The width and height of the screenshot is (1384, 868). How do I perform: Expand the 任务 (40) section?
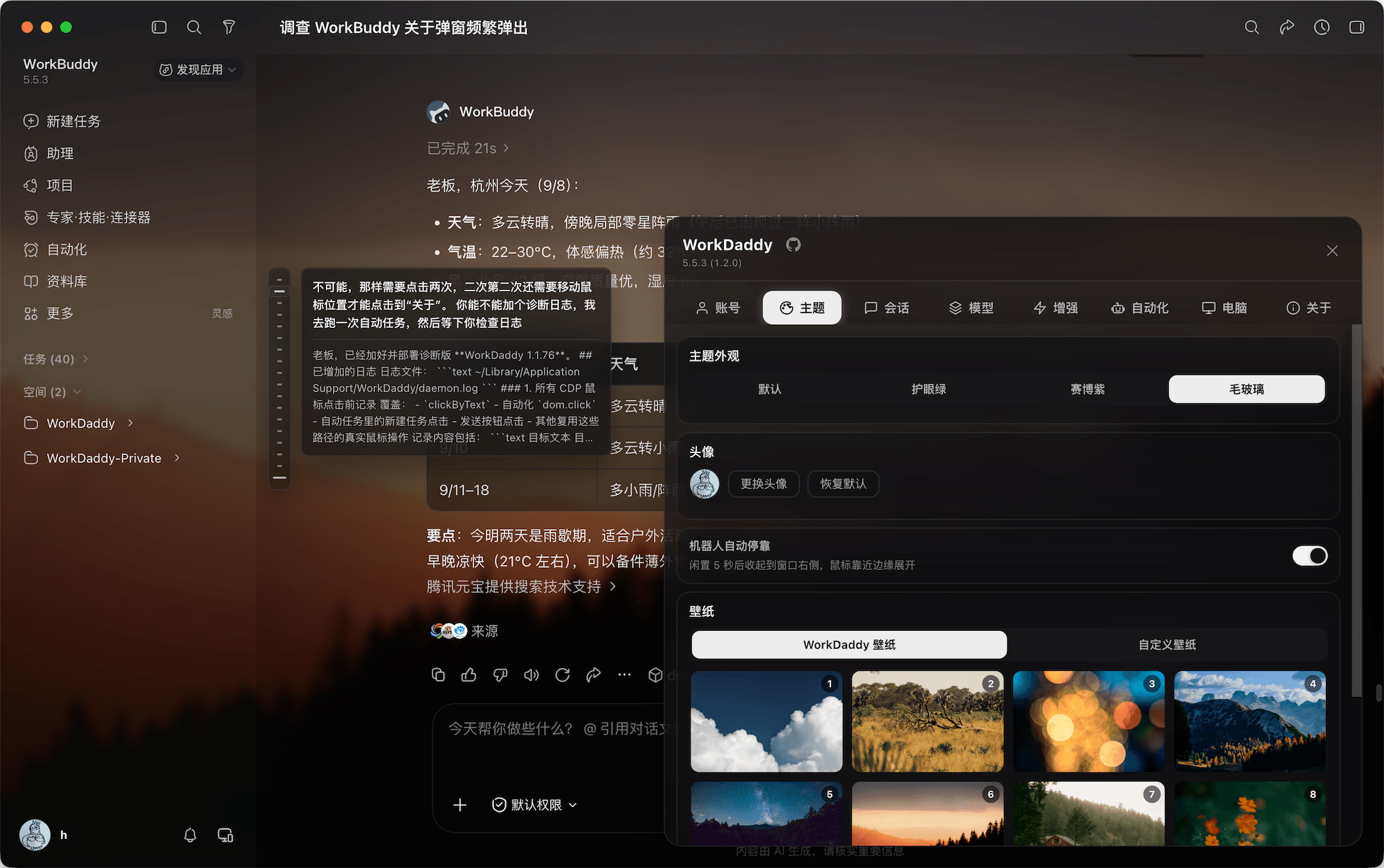[56, 359]
